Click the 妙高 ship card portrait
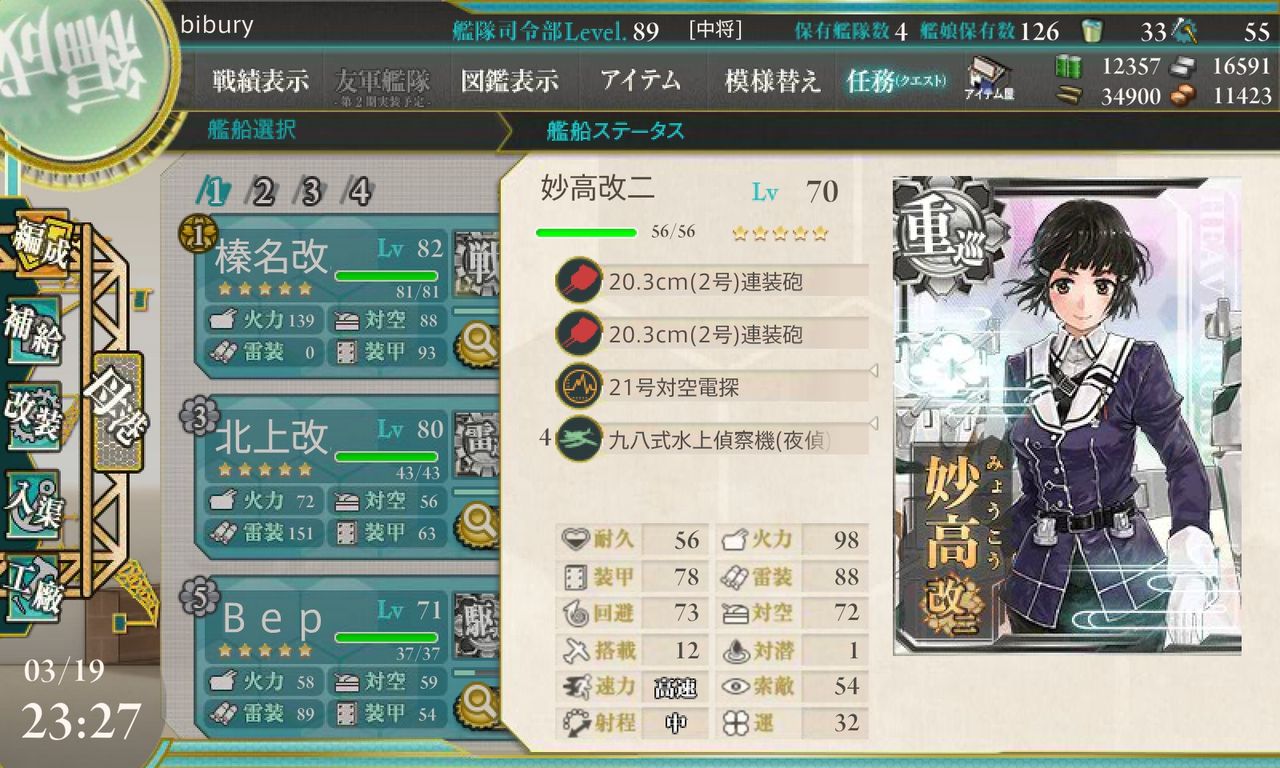The image size is (1280, 768). 1067,416
